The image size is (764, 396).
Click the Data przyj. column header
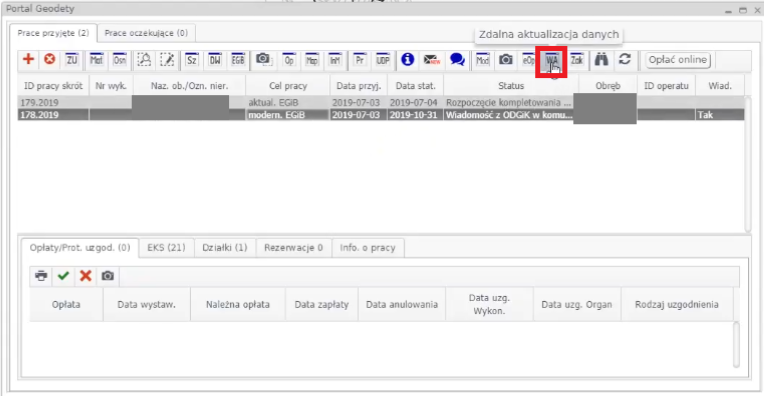pos(359,86)
